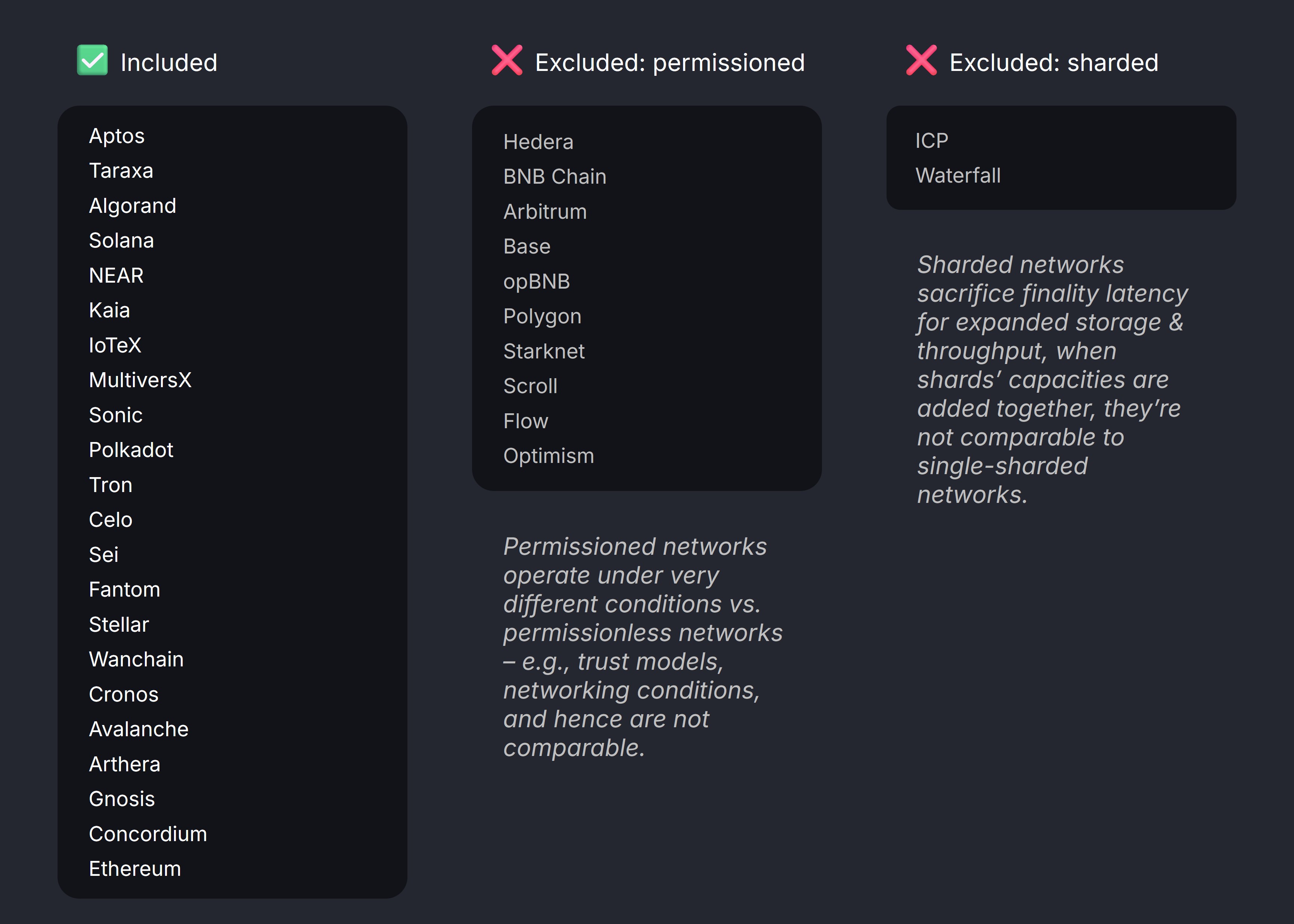Select Polkadot in the Included list

point(131,450)
